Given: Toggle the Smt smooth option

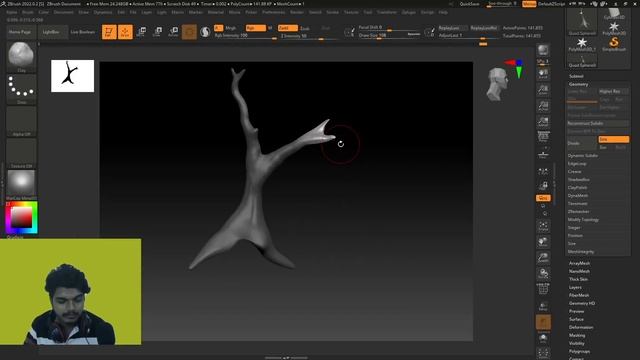Looking at the screenshot, I should click(x=613, y=139).
